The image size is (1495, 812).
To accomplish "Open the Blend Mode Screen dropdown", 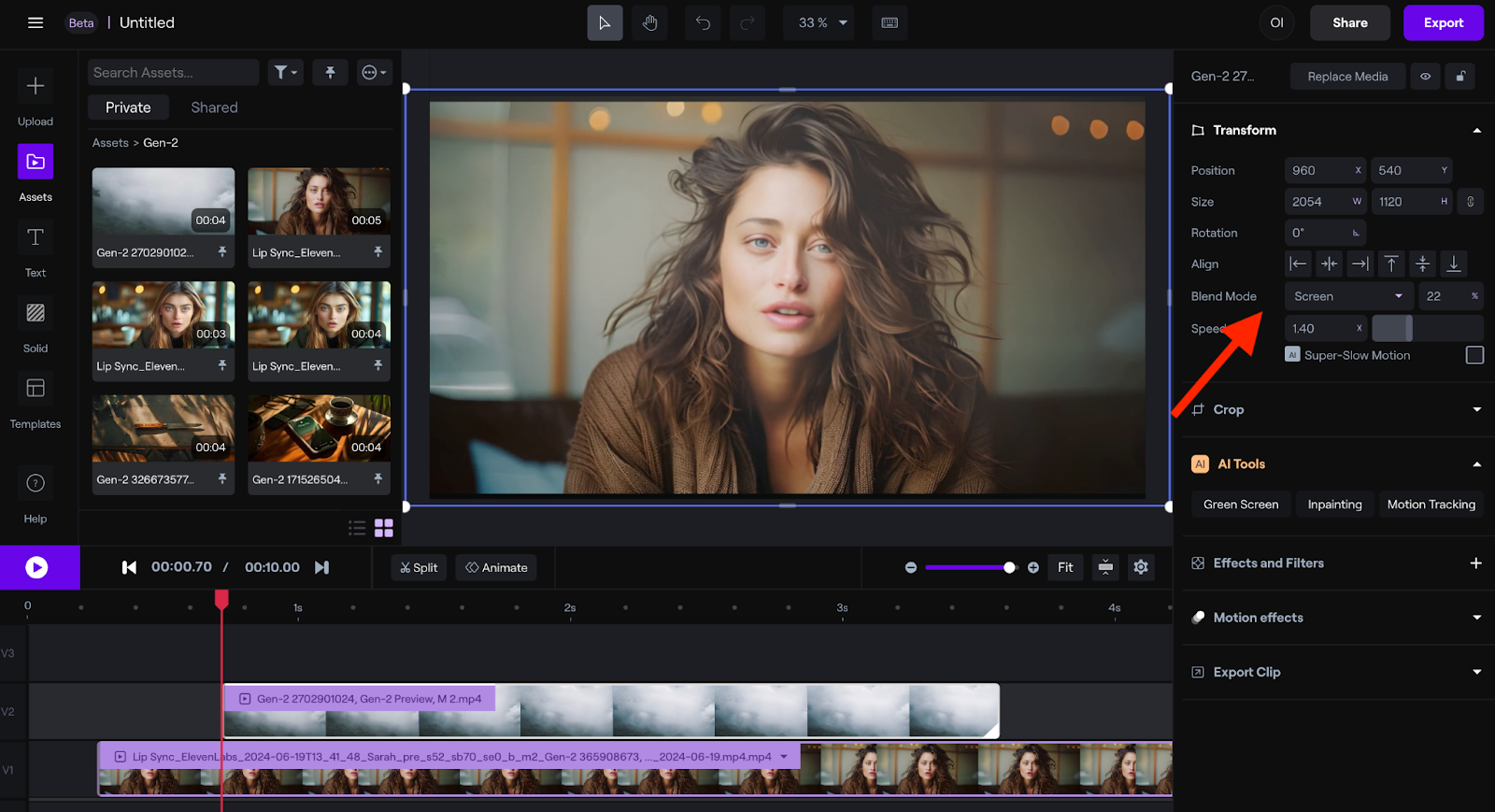I will pos(1348,296).
